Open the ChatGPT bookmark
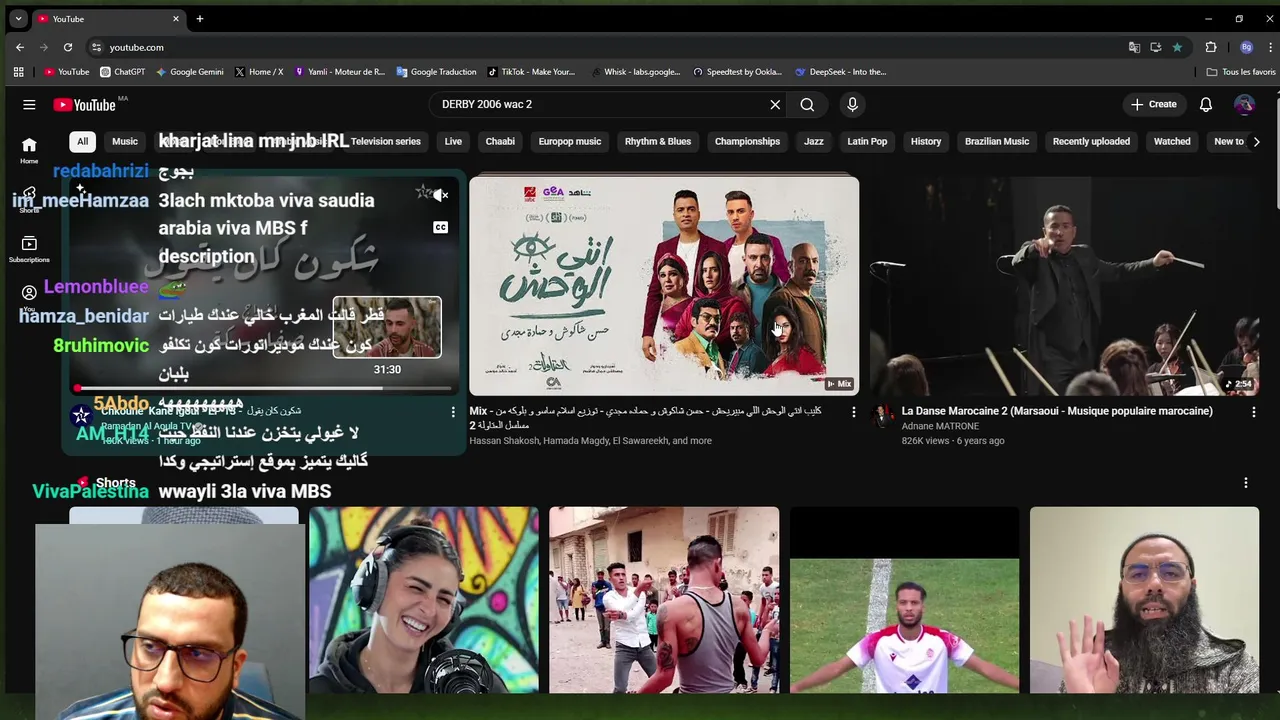 [123, 72]
